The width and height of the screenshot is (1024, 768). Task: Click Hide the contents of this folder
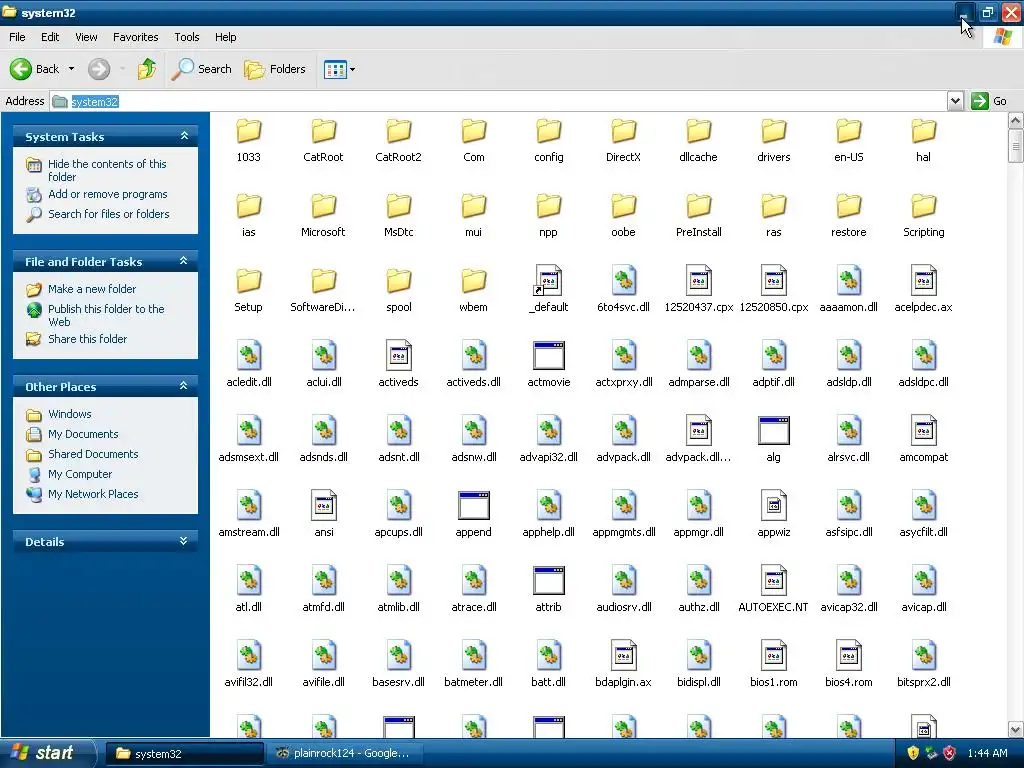107,170
